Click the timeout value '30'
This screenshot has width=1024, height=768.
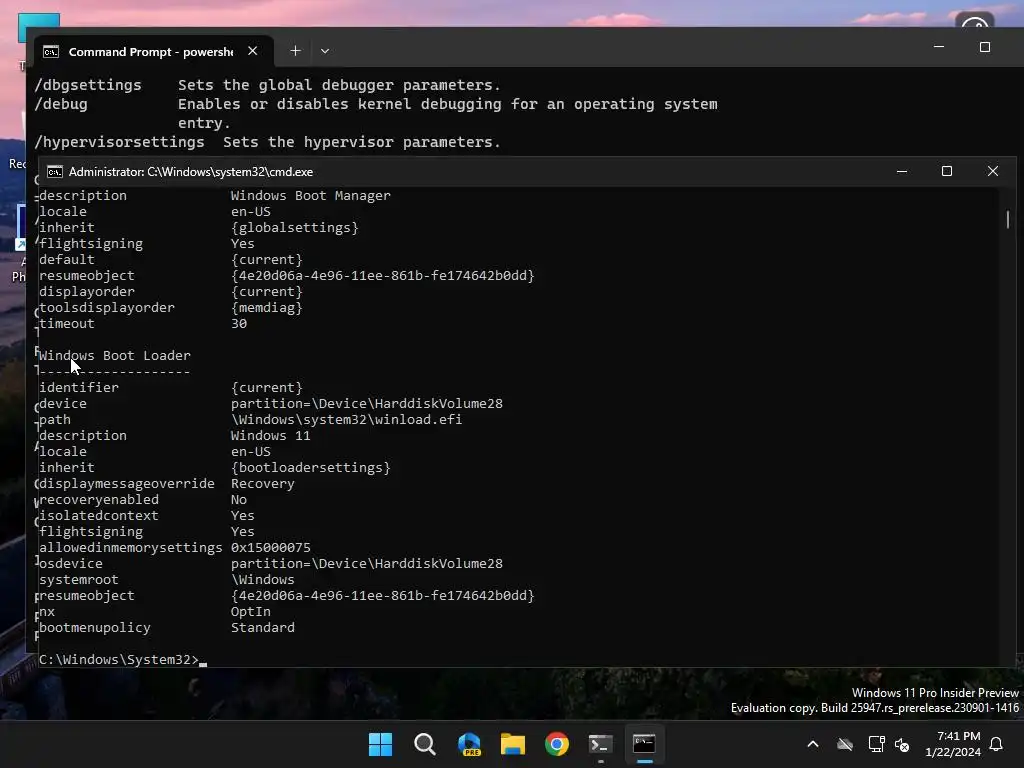coord(239,324)
